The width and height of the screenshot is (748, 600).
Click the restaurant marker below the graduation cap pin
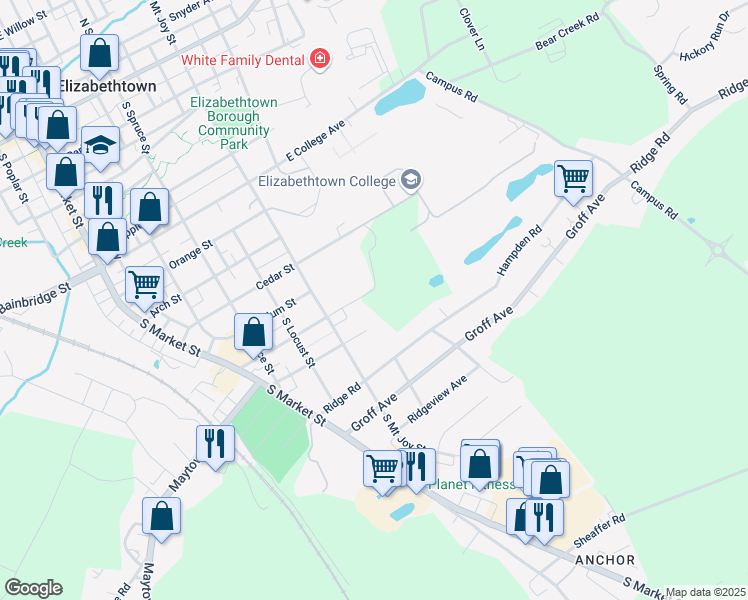104,202
